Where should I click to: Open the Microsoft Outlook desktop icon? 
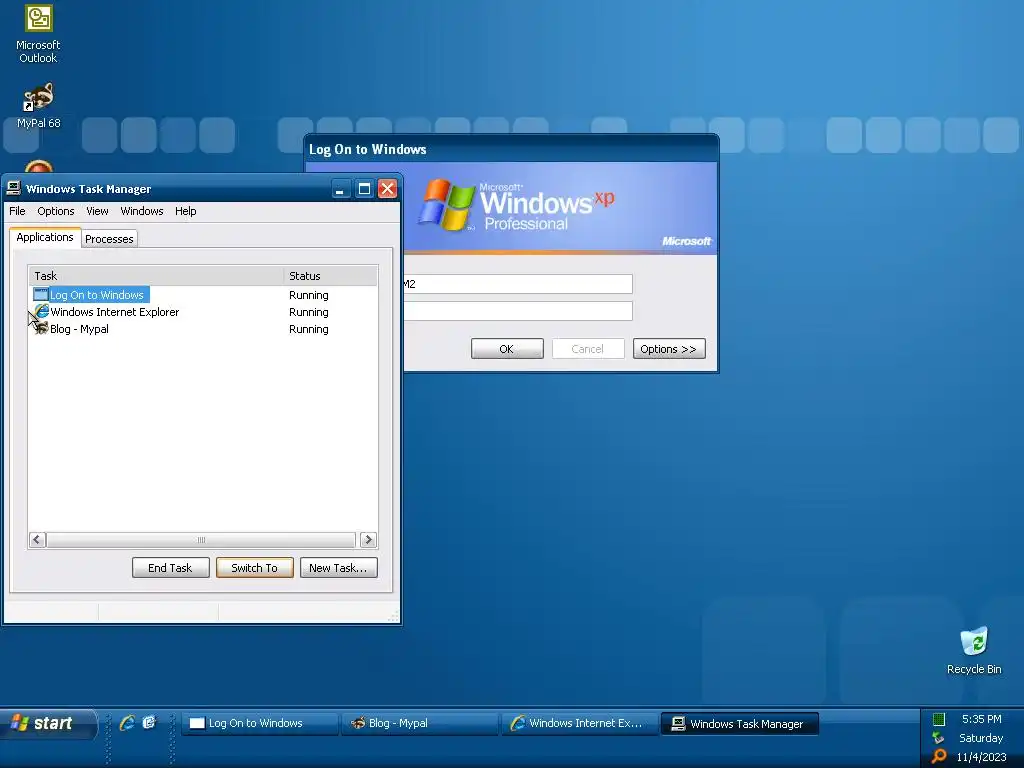(39, 34)
